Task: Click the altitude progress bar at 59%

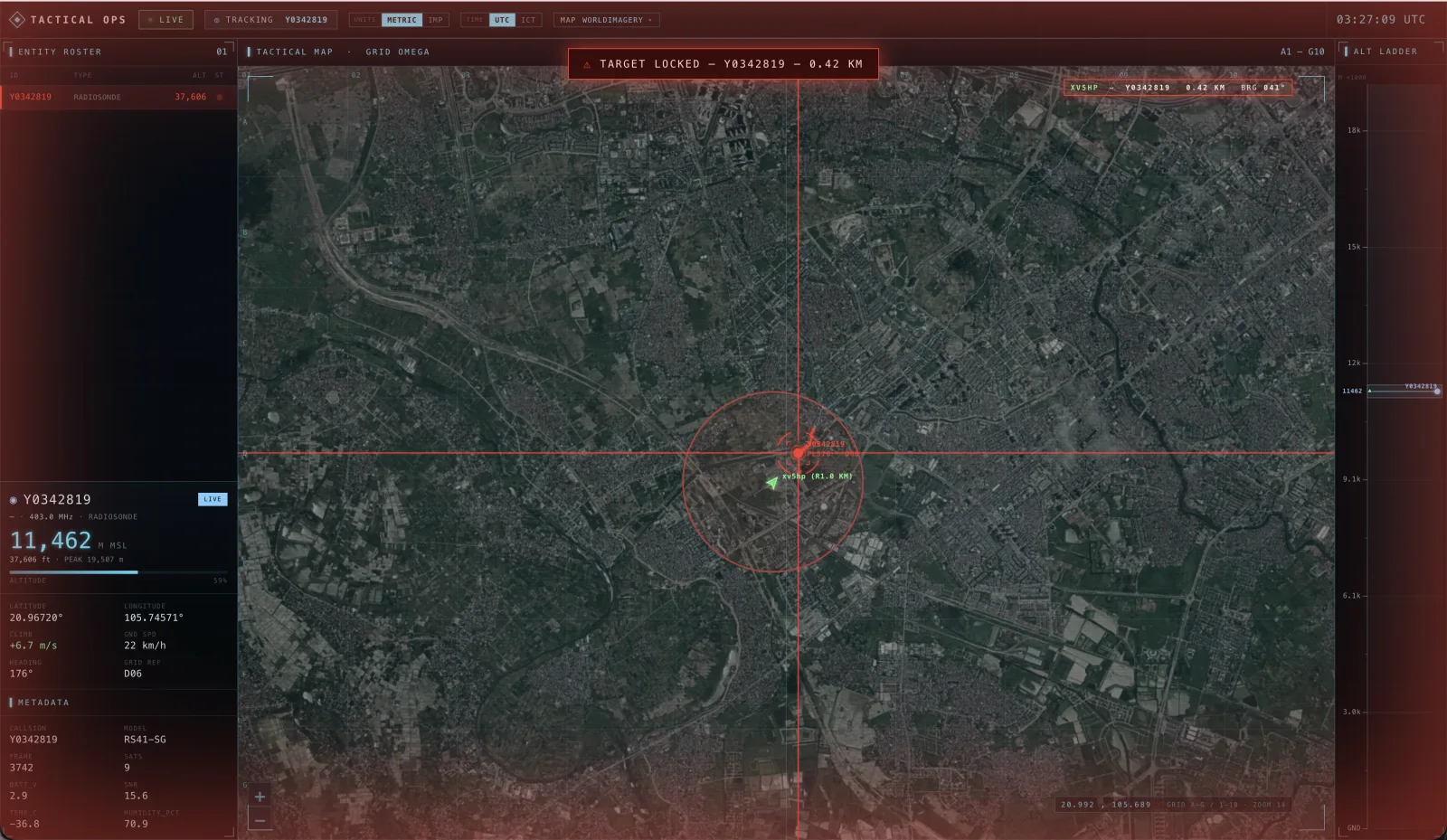Action: [x=118, y=572]
